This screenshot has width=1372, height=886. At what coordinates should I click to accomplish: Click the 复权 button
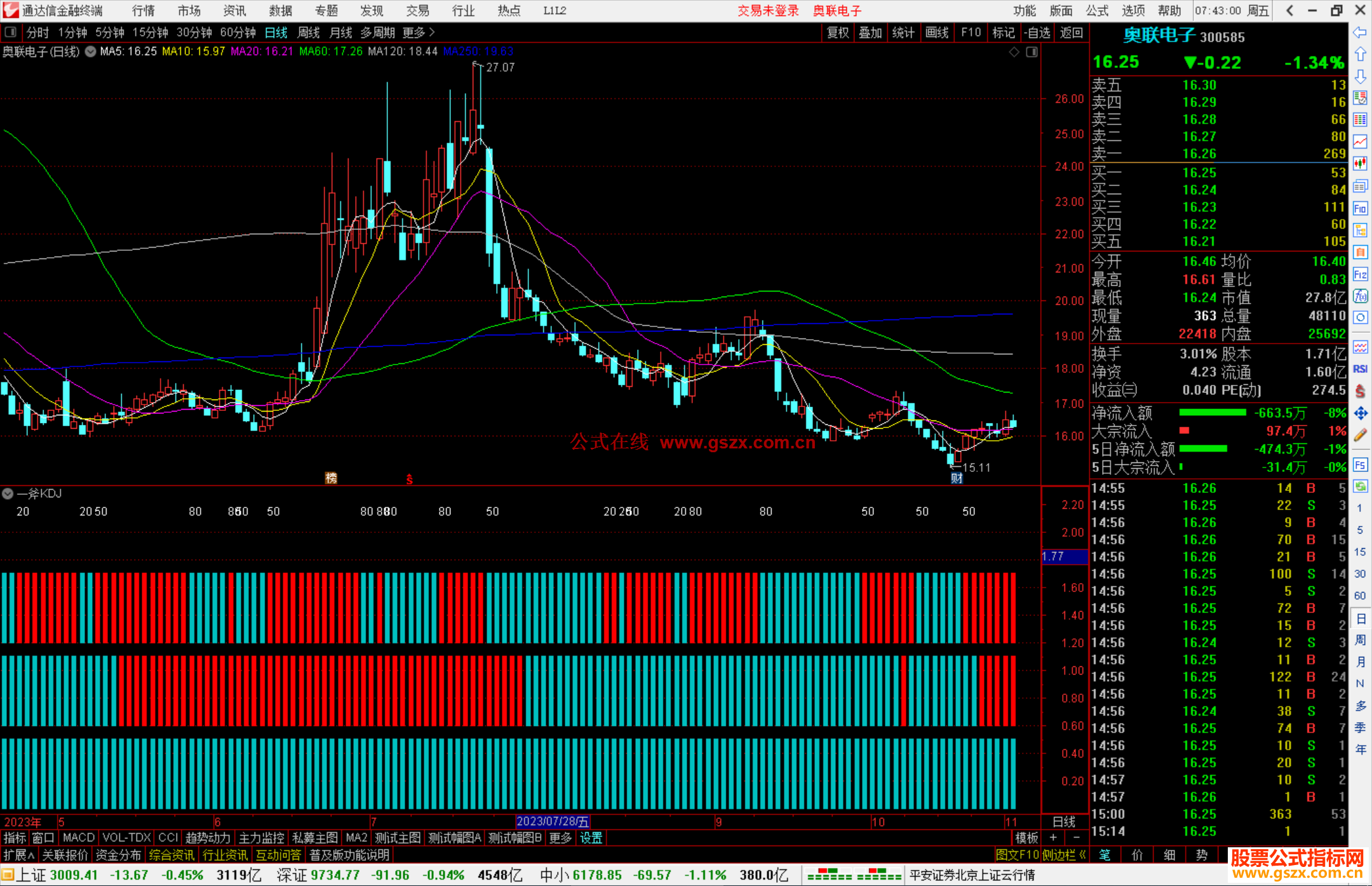[838, 32]
